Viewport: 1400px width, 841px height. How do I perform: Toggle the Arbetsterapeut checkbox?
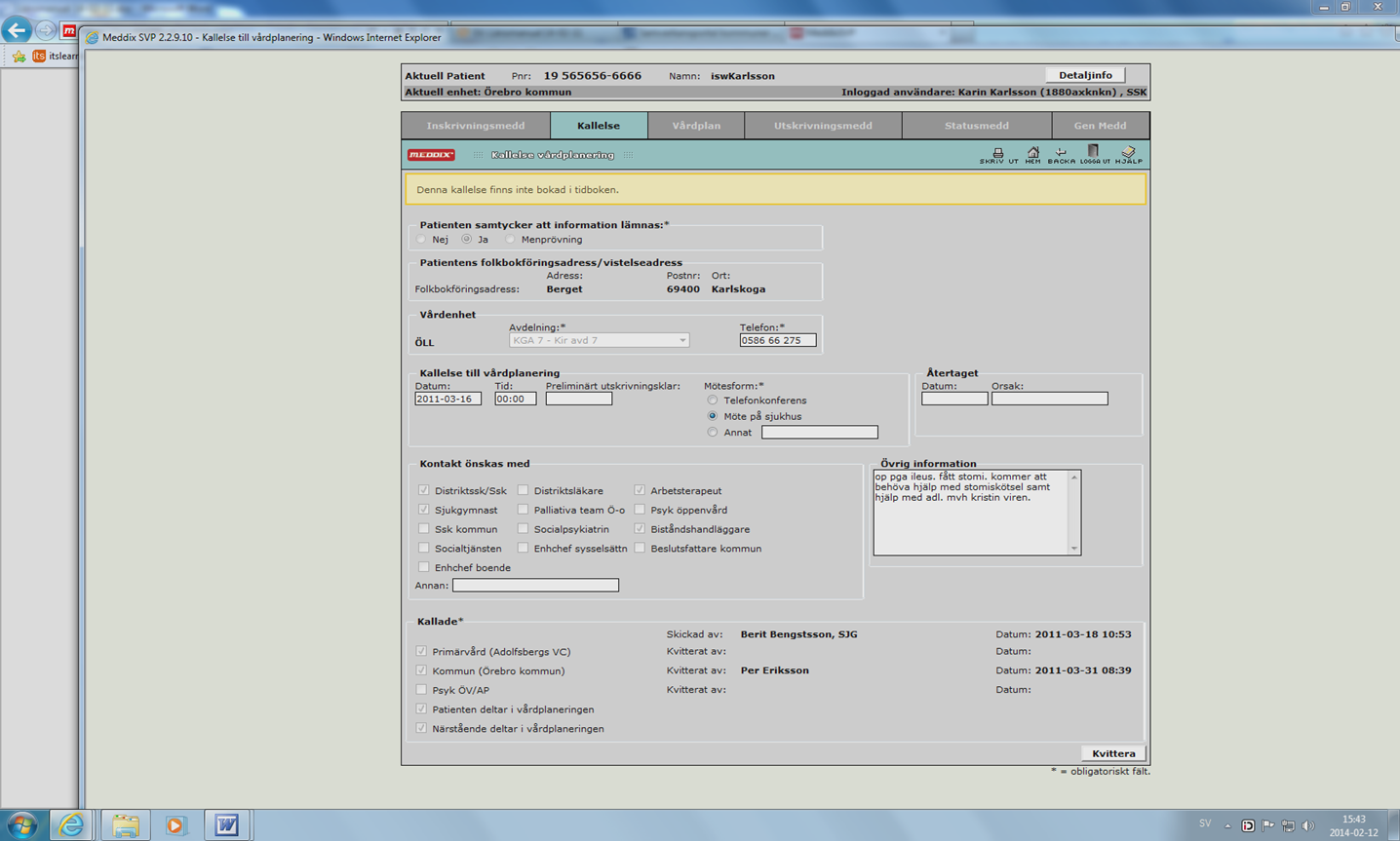click(640, 490)
